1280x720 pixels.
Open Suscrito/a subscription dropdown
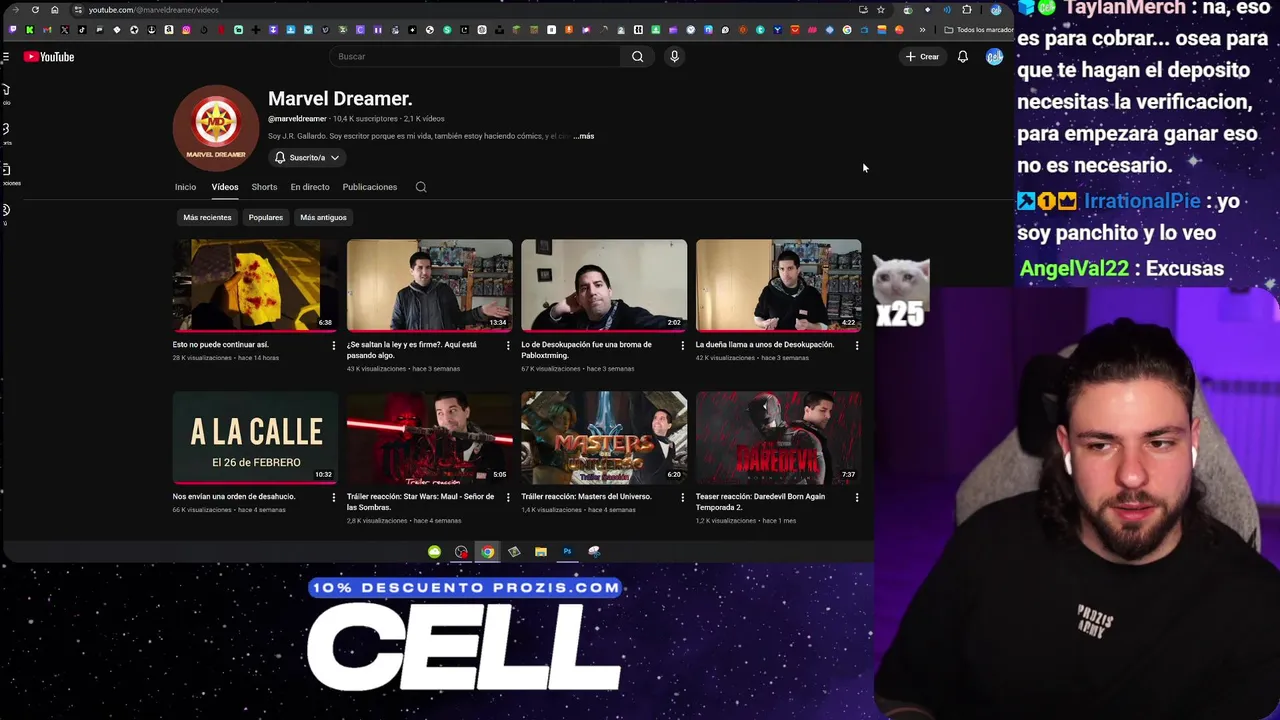point(307,158)
